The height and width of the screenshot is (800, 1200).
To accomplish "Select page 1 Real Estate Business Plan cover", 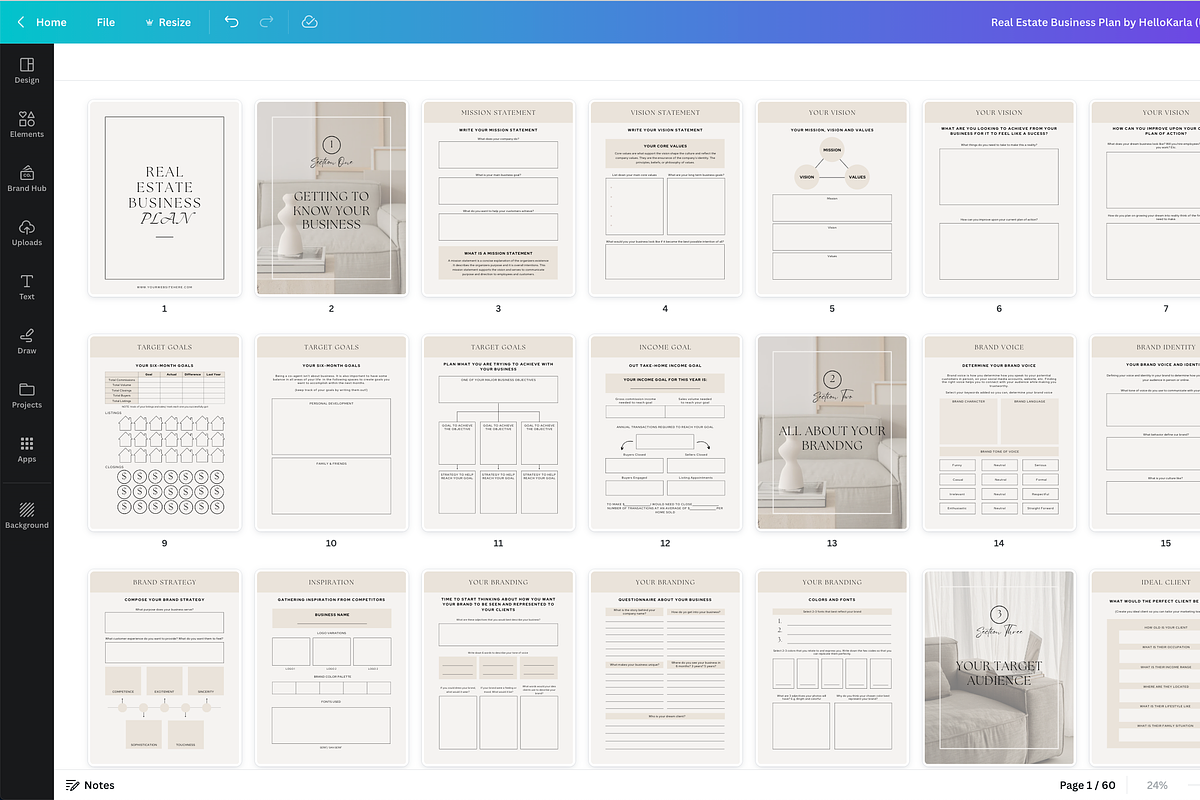I will click(x=165, y=198).
